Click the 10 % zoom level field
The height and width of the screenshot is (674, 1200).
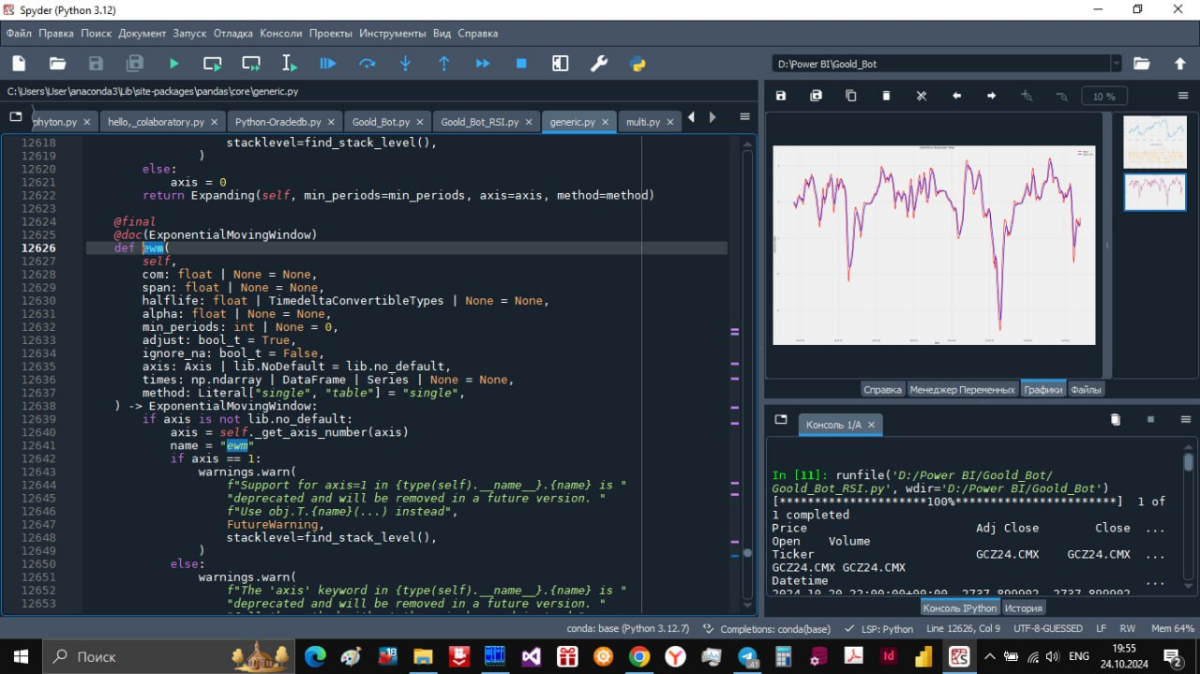(x=1105, y=96)
